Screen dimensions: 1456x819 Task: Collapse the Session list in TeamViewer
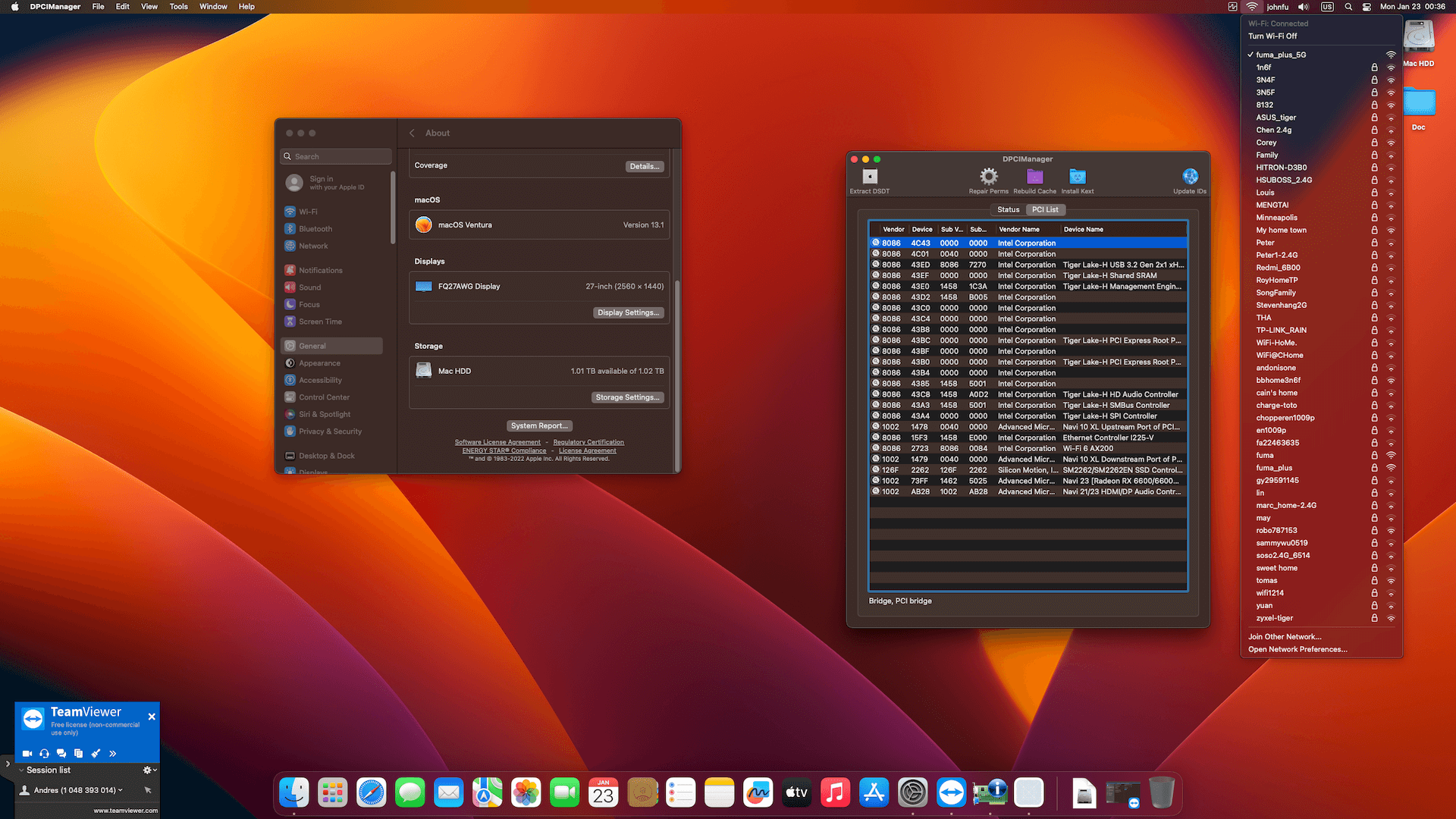[x=21, y=770]
